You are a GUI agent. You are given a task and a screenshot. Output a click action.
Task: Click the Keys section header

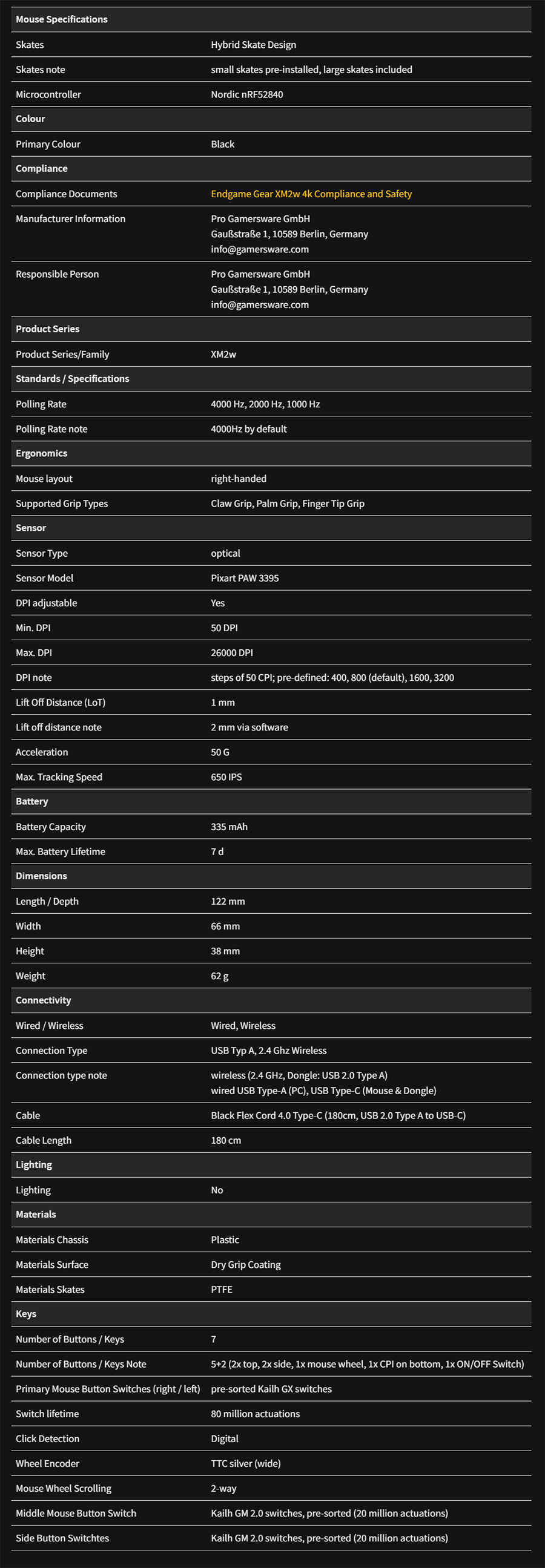[26, 1314]
